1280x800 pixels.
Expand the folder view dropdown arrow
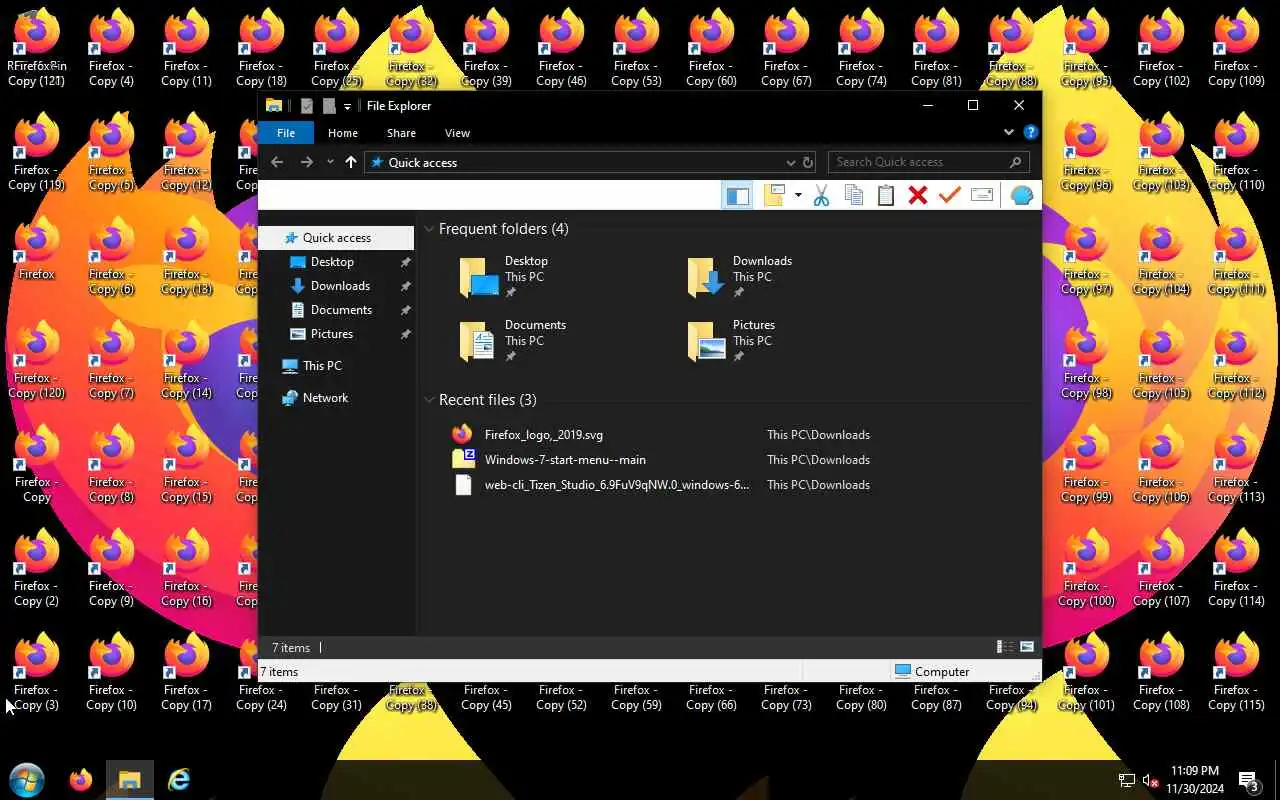tap(797, 196)
